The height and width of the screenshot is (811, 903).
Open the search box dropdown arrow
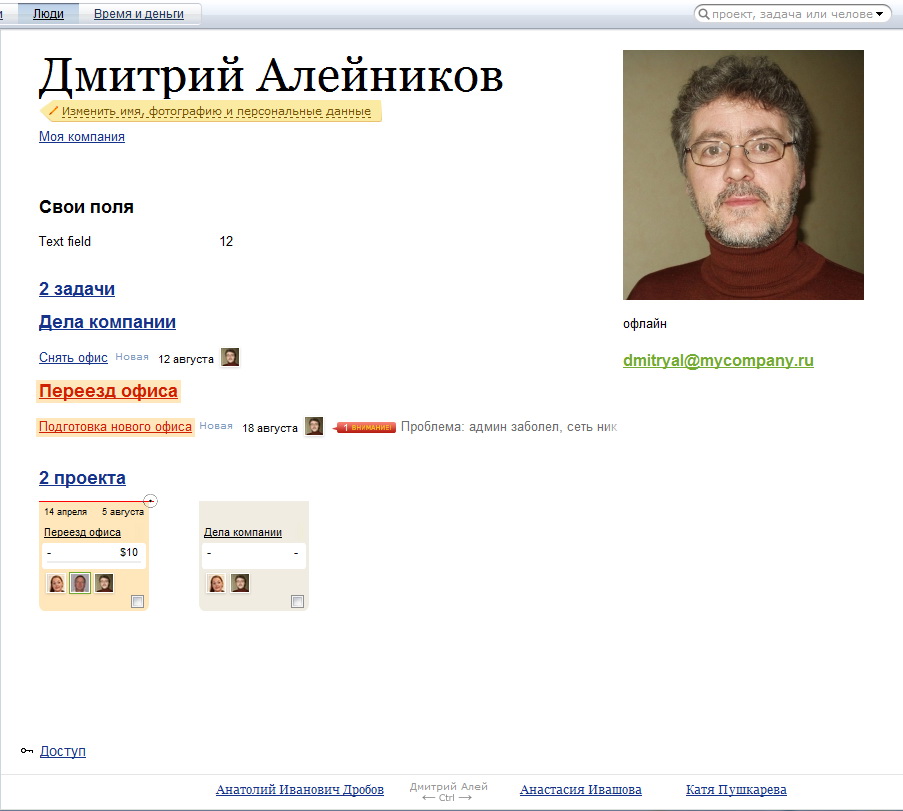click(880, 14)
